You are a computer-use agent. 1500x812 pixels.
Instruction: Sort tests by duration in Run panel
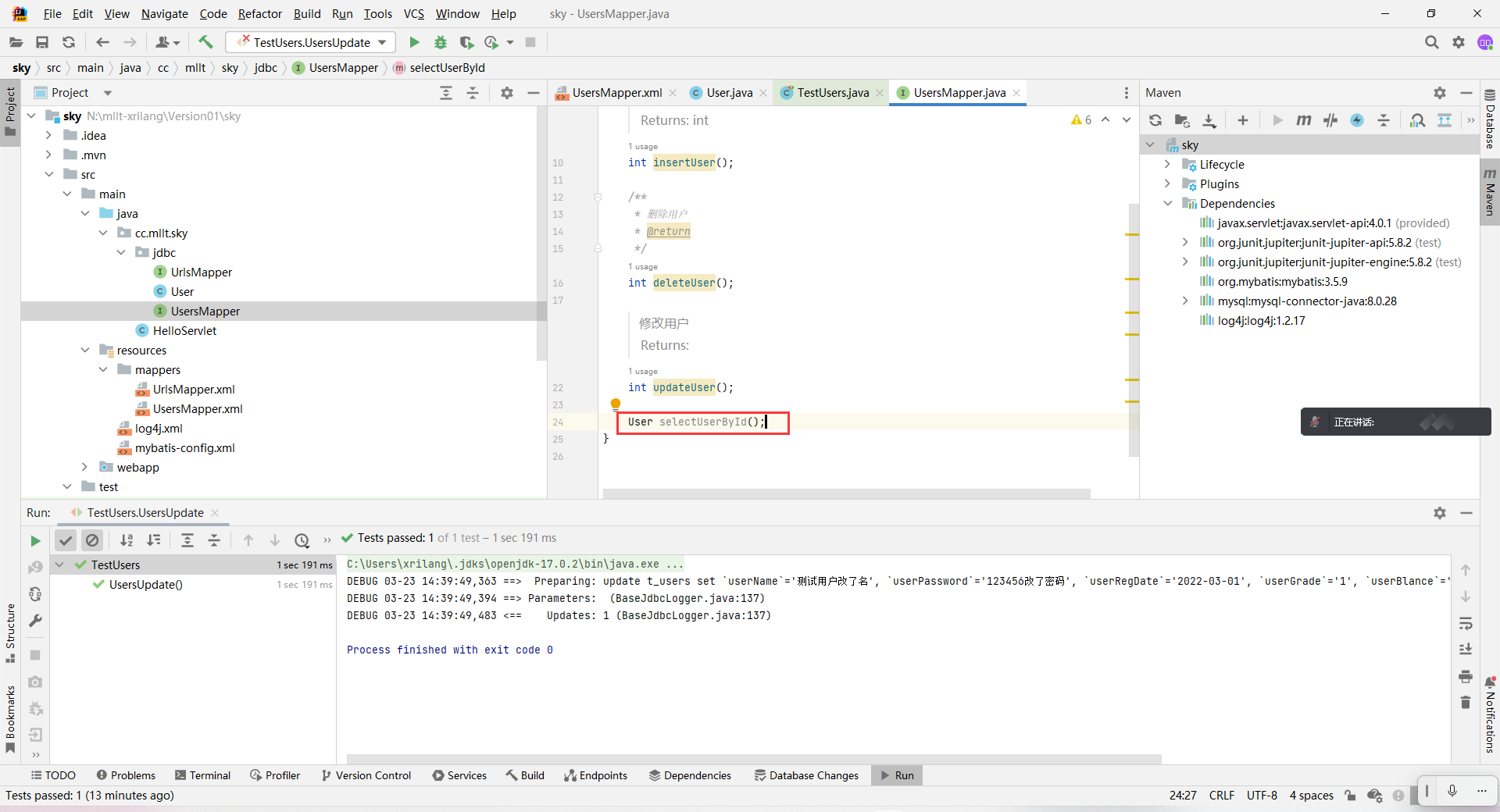tap(154, 540)
